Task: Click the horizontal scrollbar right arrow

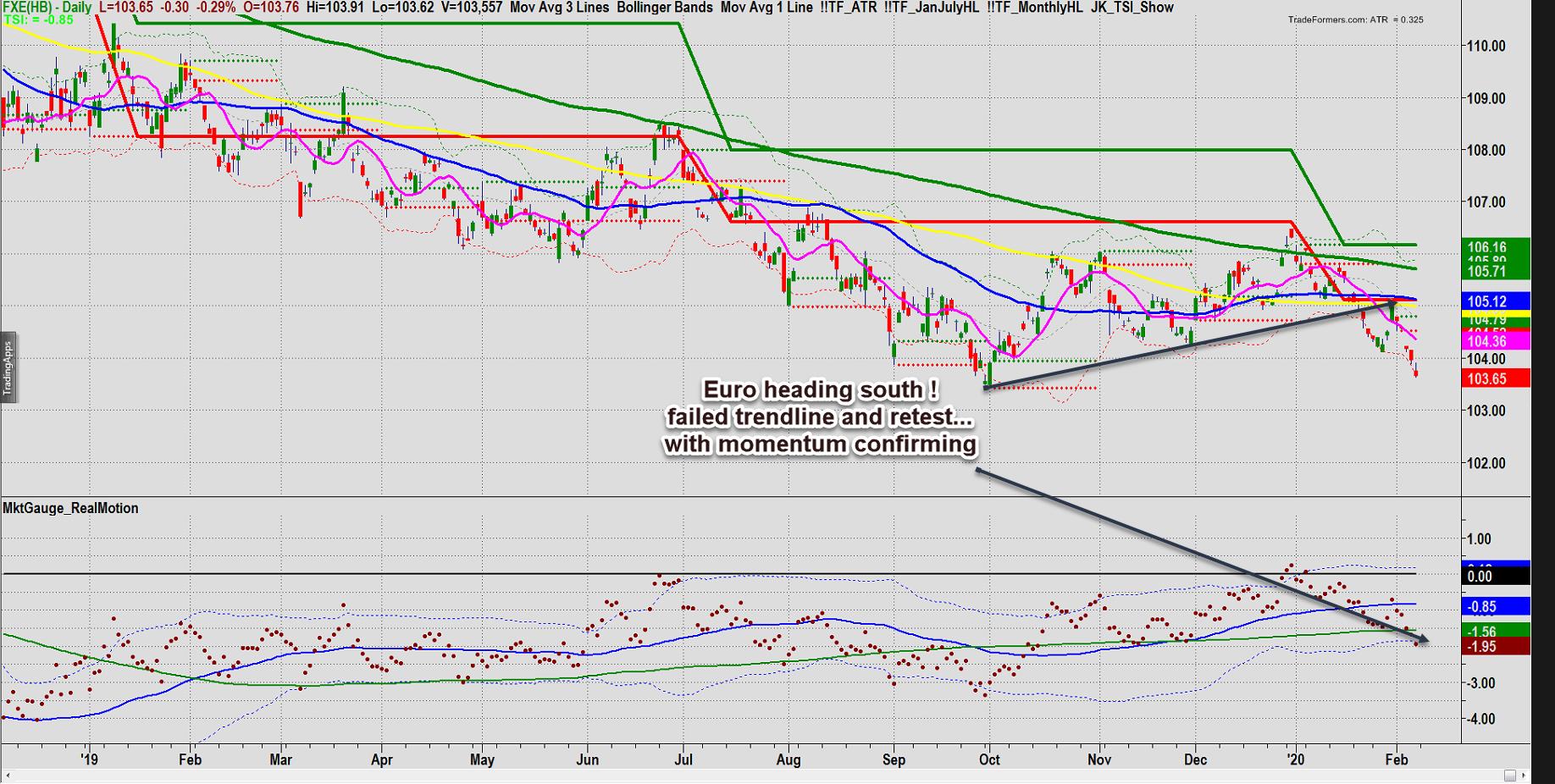Action: click(1525, 776)
